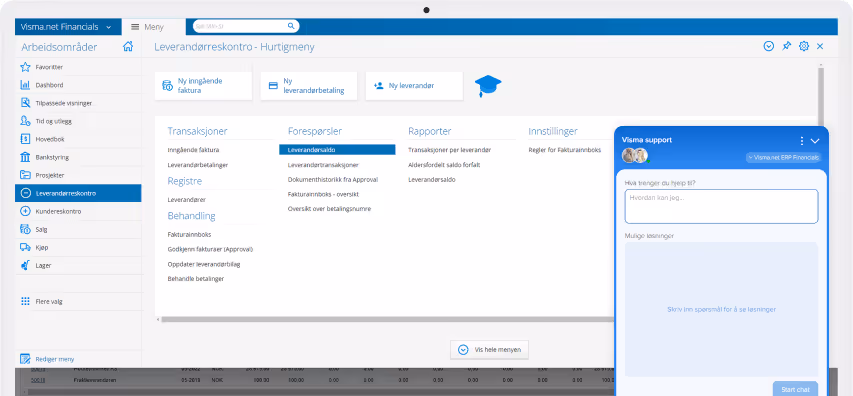Open Bankstyring workspace

pos(78,157)
